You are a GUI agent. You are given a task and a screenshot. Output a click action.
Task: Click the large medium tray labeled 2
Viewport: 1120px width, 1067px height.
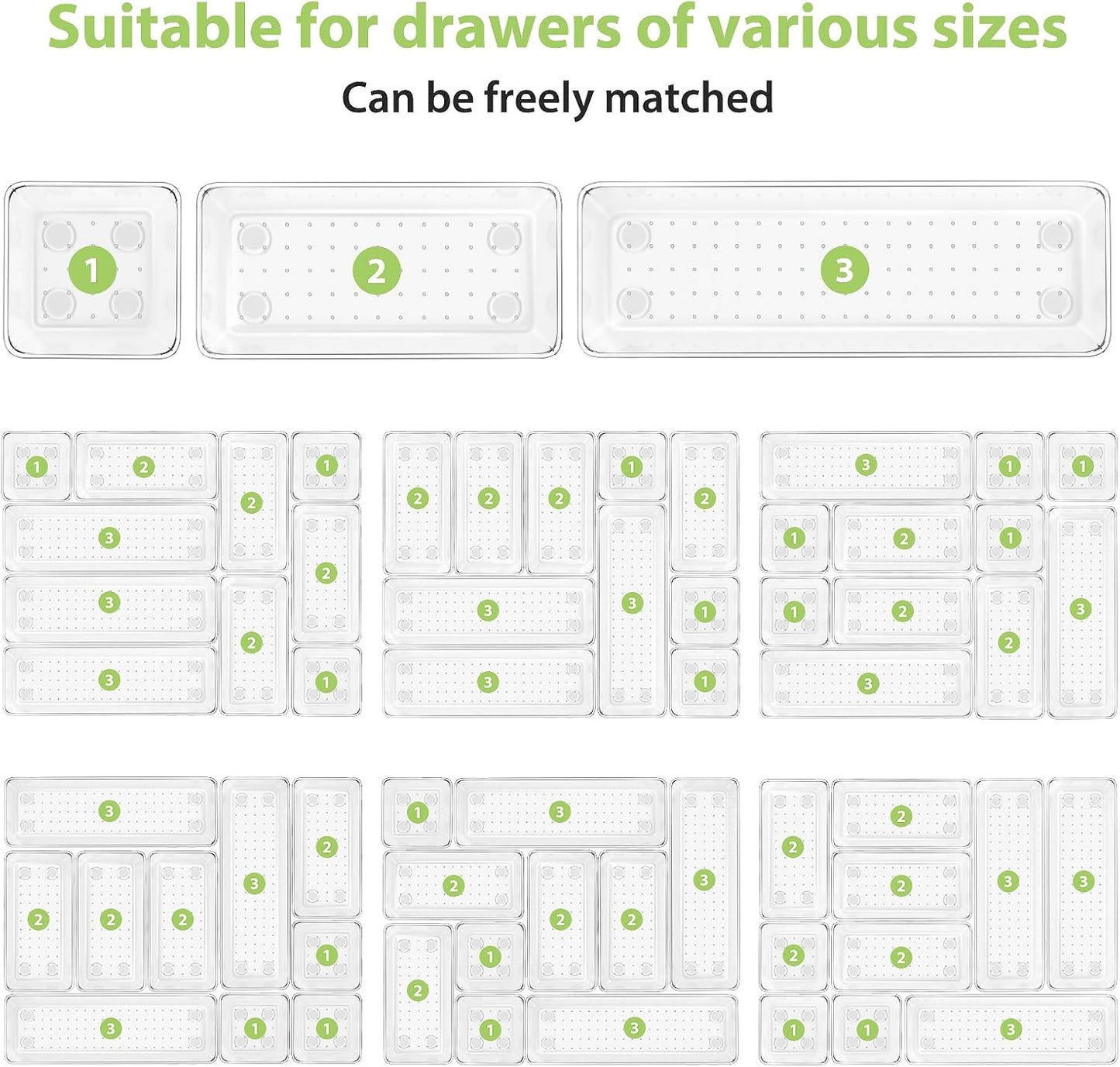pos(378,270)
